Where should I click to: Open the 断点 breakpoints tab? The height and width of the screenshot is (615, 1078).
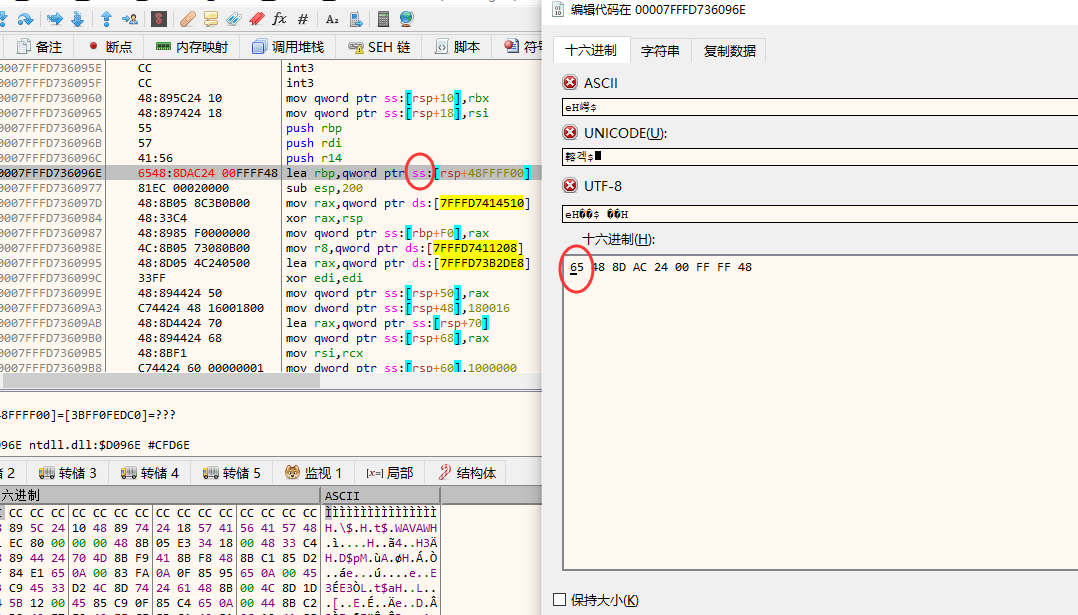110,47
